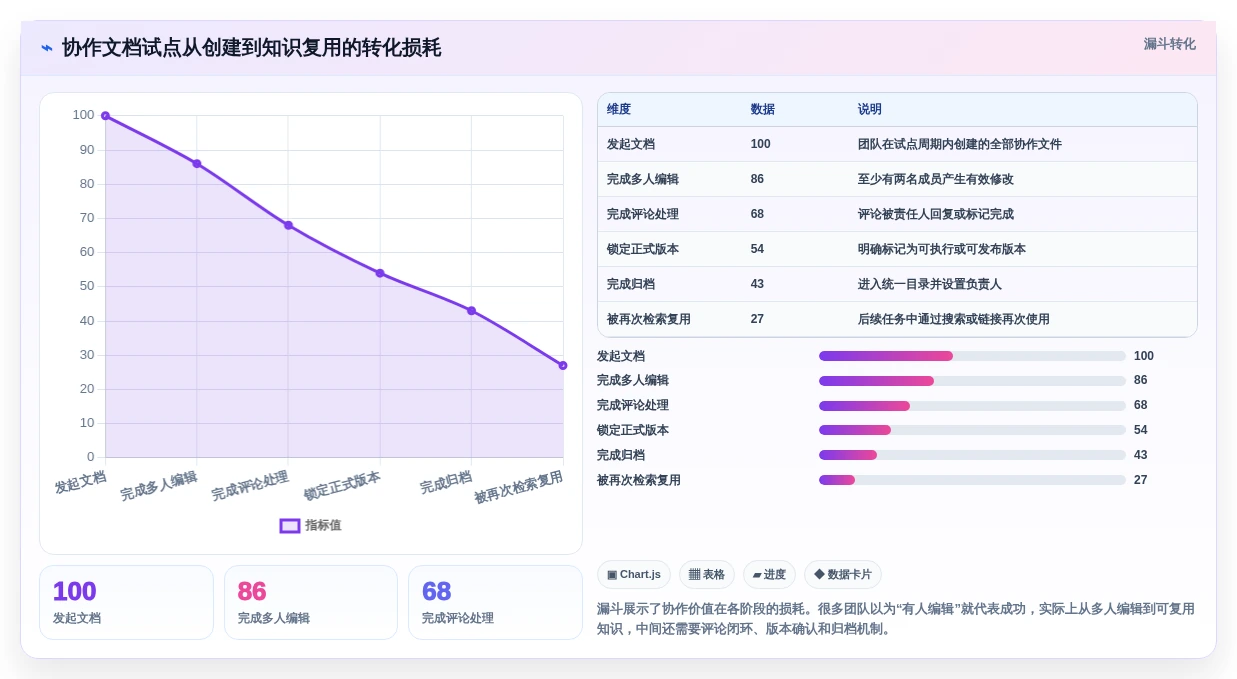1237x679 pixels.
Task: Select the Chart.js tag chip
Action: tap(634, 575)
